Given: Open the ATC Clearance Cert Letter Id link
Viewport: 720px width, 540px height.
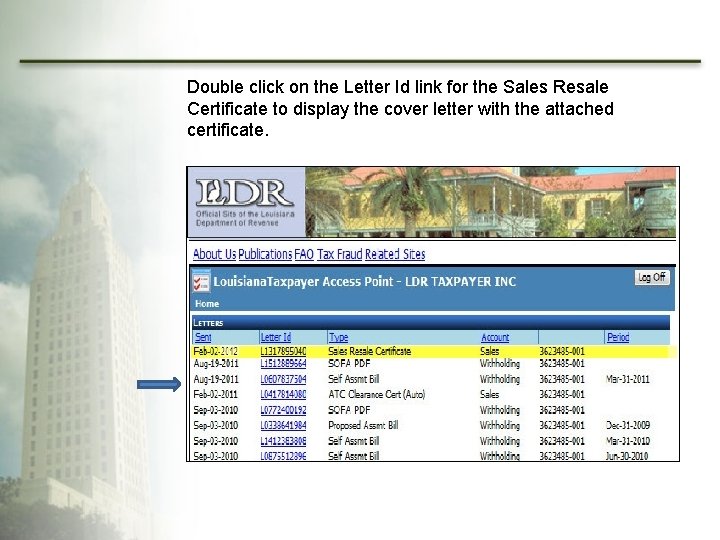Looking at the screenshot, I should click(283, 394).
